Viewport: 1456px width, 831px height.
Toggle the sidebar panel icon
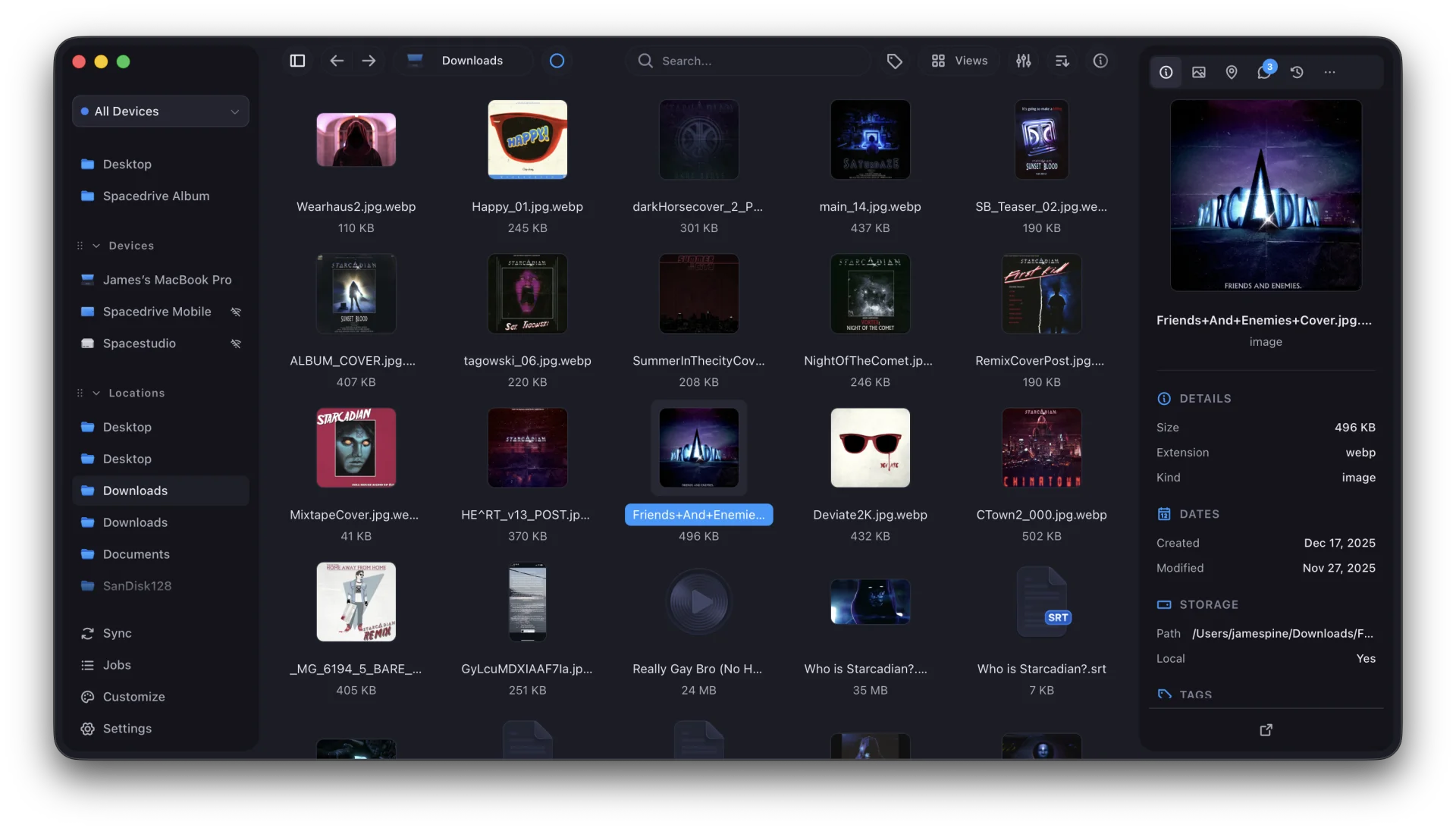(297, 61)
